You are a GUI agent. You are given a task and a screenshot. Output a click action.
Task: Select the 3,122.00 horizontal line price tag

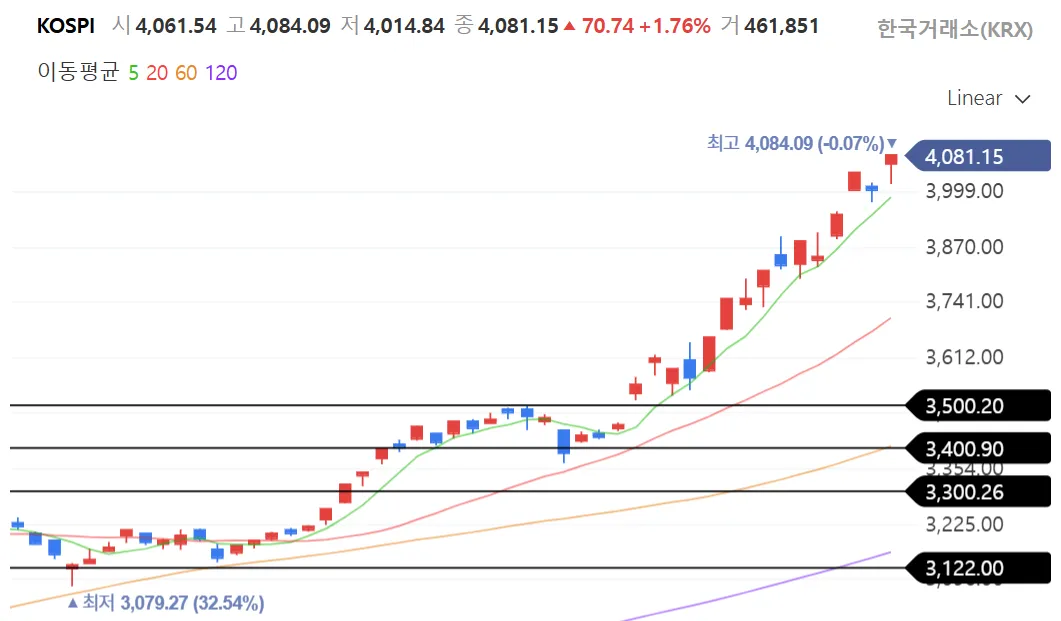point(977,569)
